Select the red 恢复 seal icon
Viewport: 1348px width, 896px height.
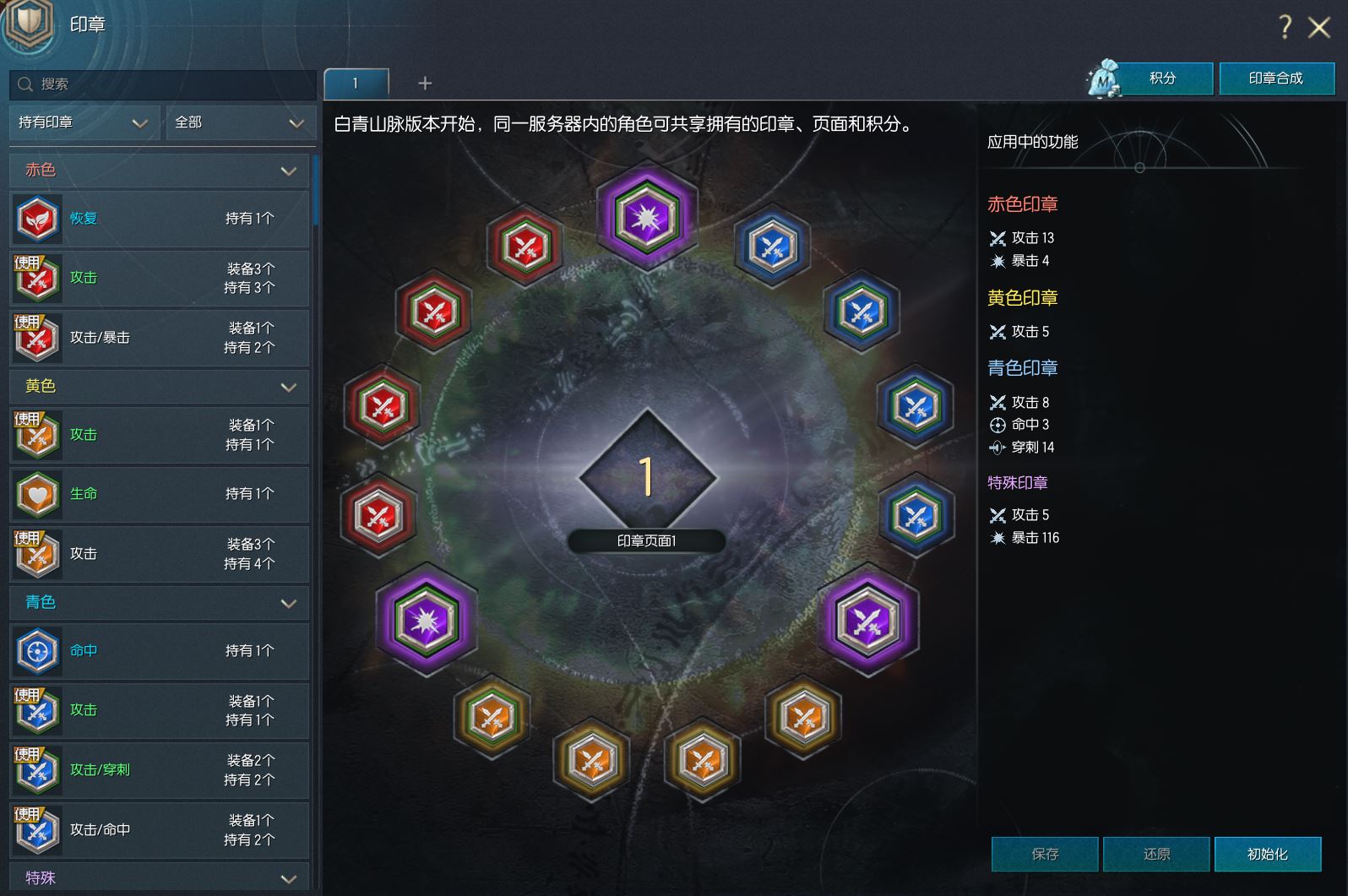tap(37, 219)
